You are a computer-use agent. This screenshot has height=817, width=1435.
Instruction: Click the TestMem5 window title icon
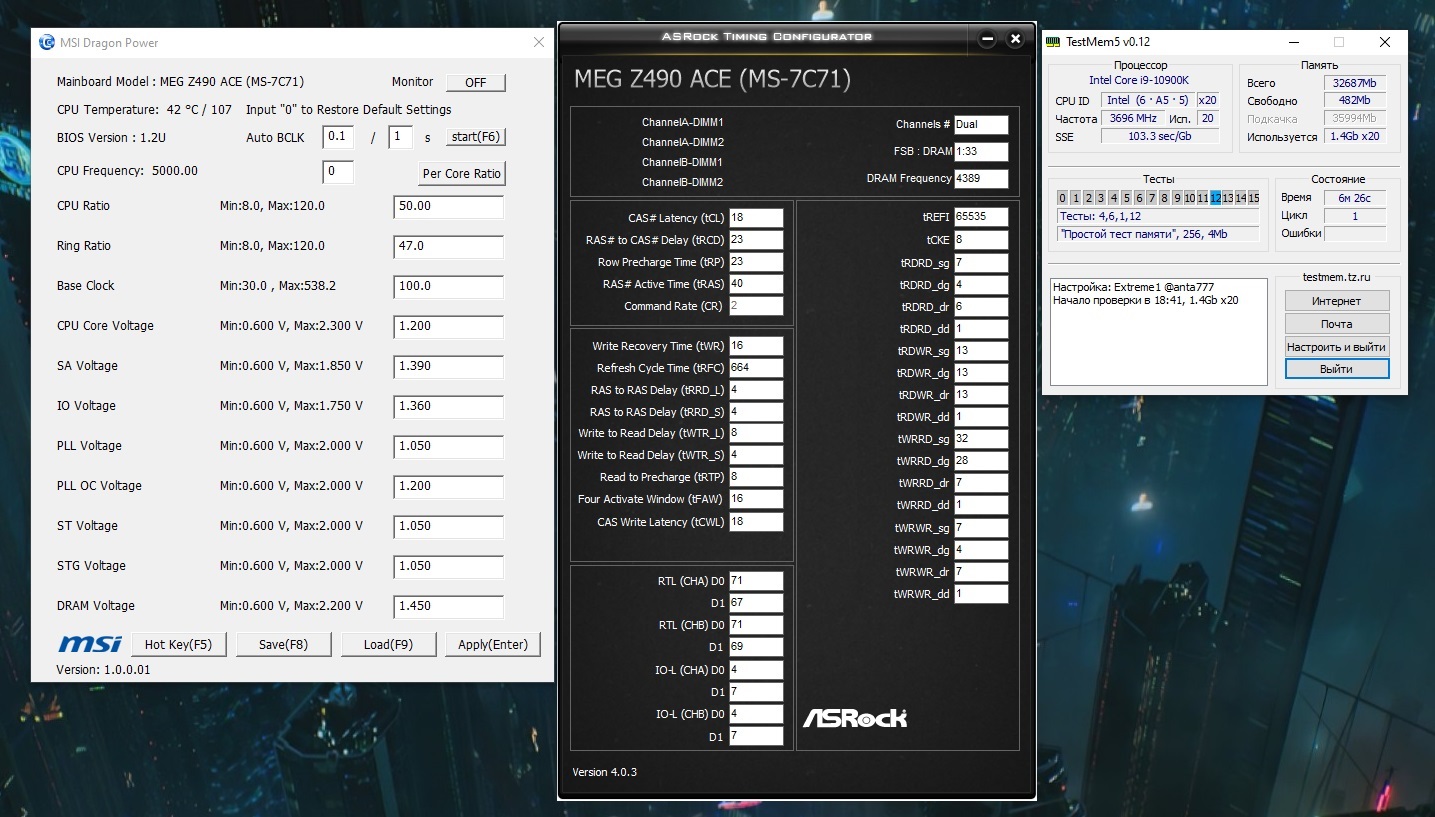(x=1053, y=42)
